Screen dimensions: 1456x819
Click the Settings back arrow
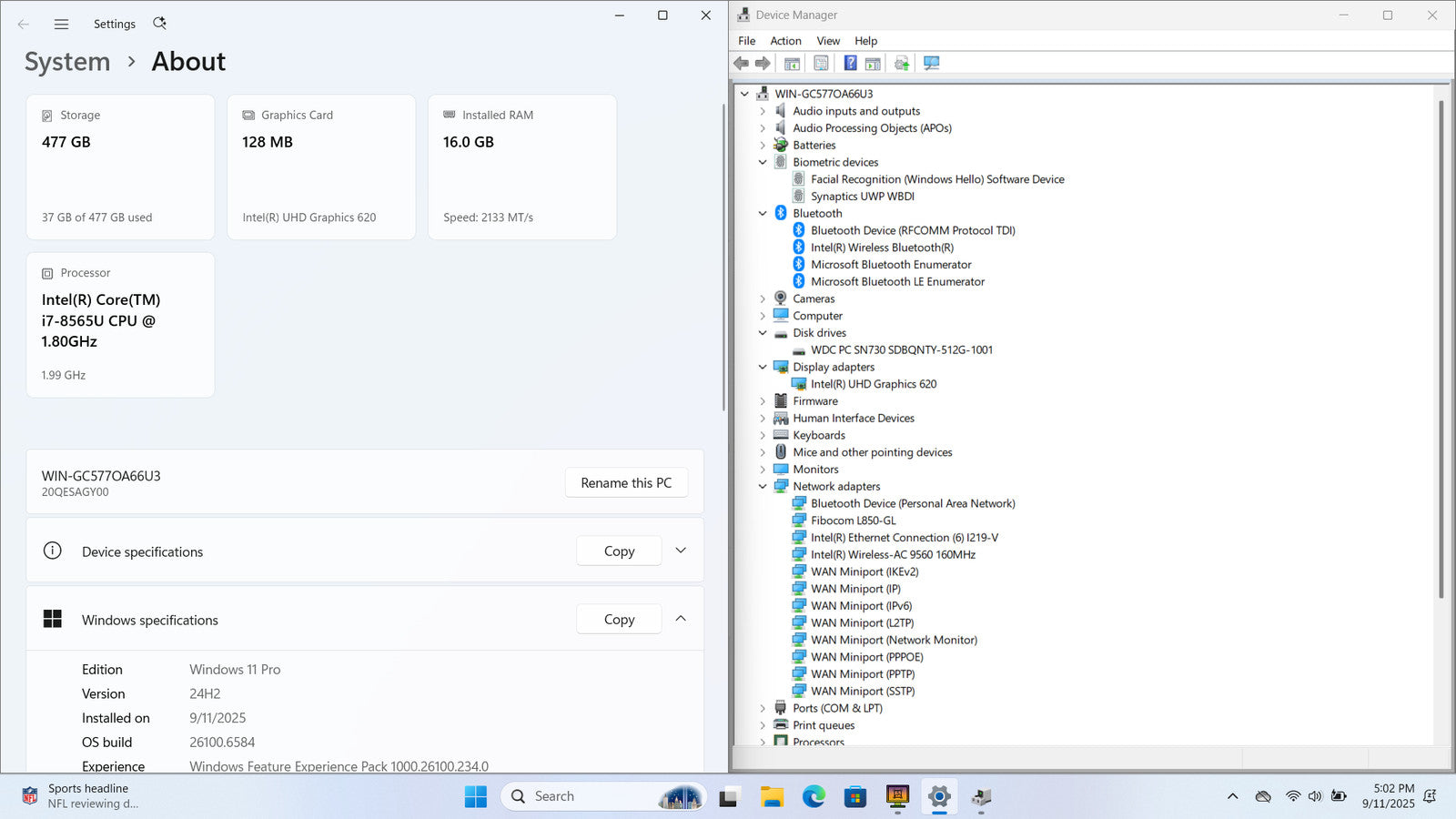tap(24, 25)
